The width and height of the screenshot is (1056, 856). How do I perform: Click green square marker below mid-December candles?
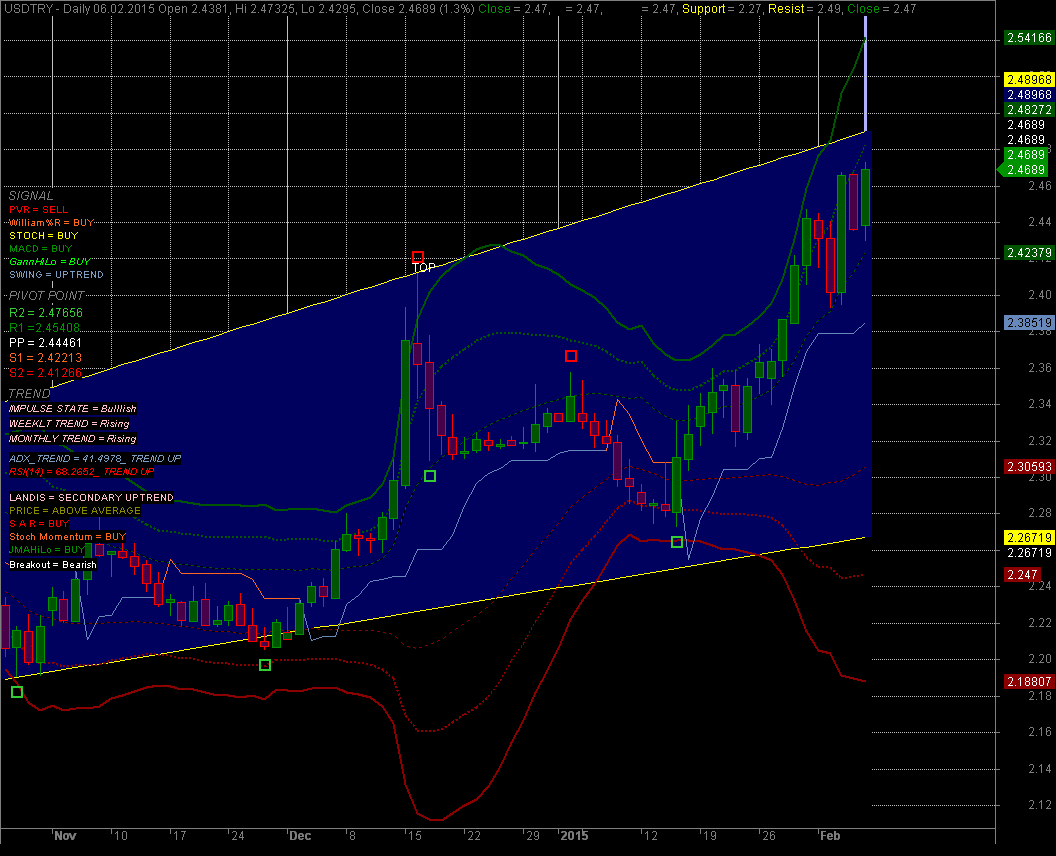coord(430,476)
